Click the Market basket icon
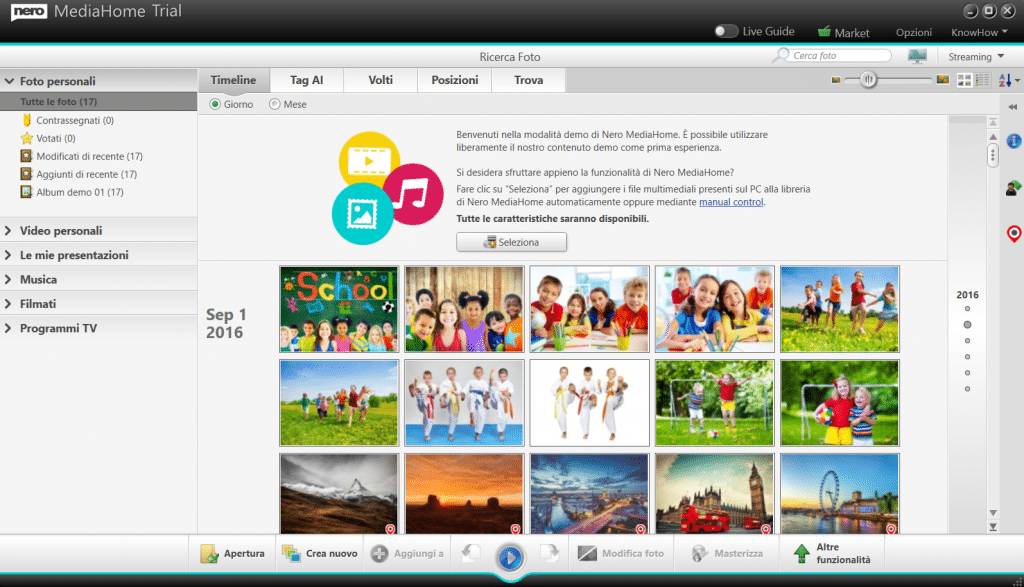The height and width of the screenshot is (587, 1024). click(824, 31)
